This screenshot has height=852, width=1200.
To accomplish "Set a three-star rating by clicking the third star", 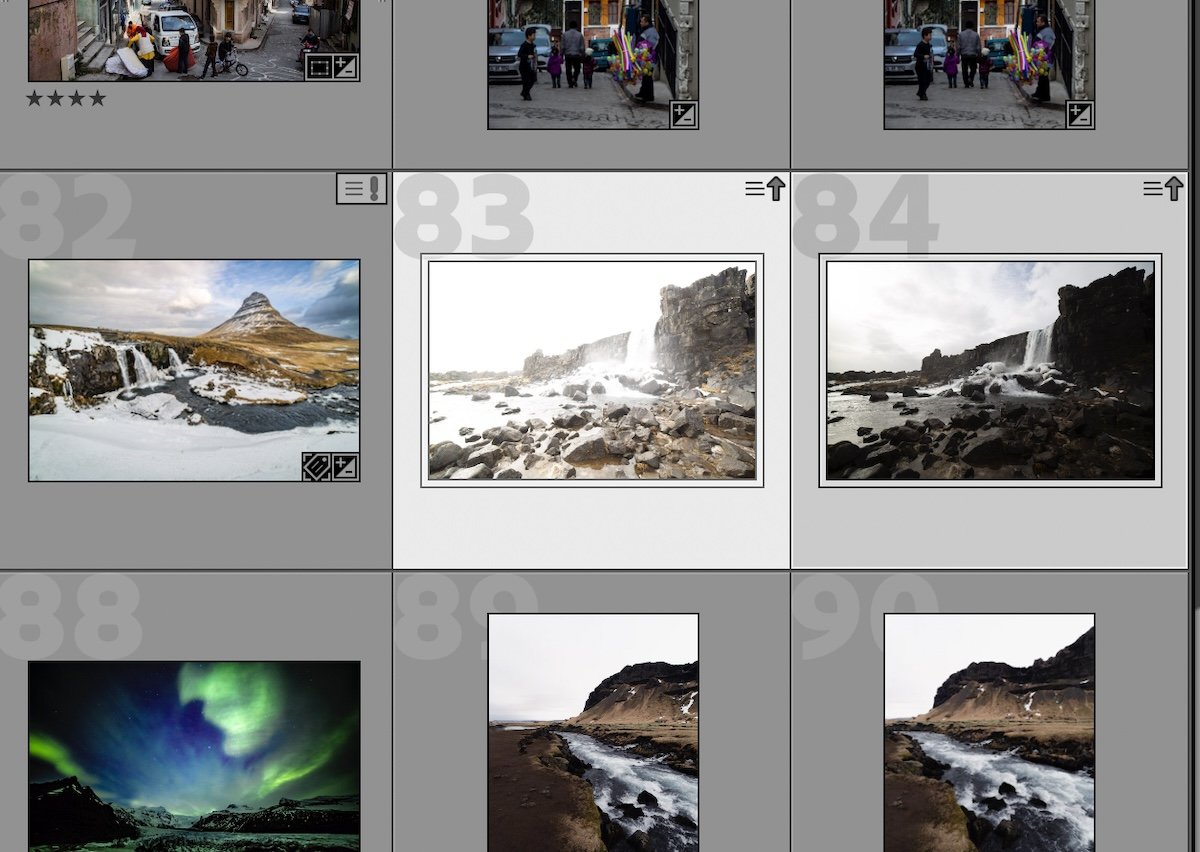I will point(76,98).
